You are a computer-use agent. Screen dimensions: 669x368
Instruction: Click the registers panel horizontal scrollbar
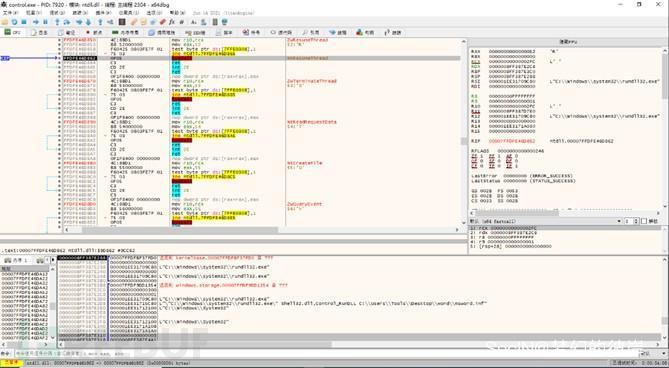tap(565, 212)
